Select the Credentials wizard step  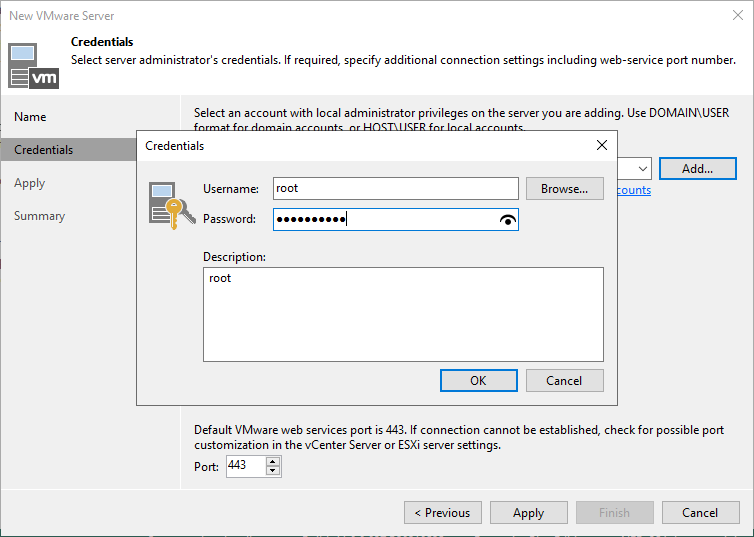(69, 150)
